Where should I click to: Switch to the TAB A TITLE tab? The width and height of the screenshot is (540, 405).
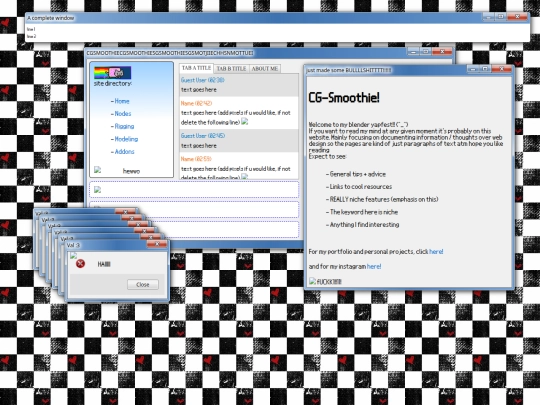coord(196,68)
